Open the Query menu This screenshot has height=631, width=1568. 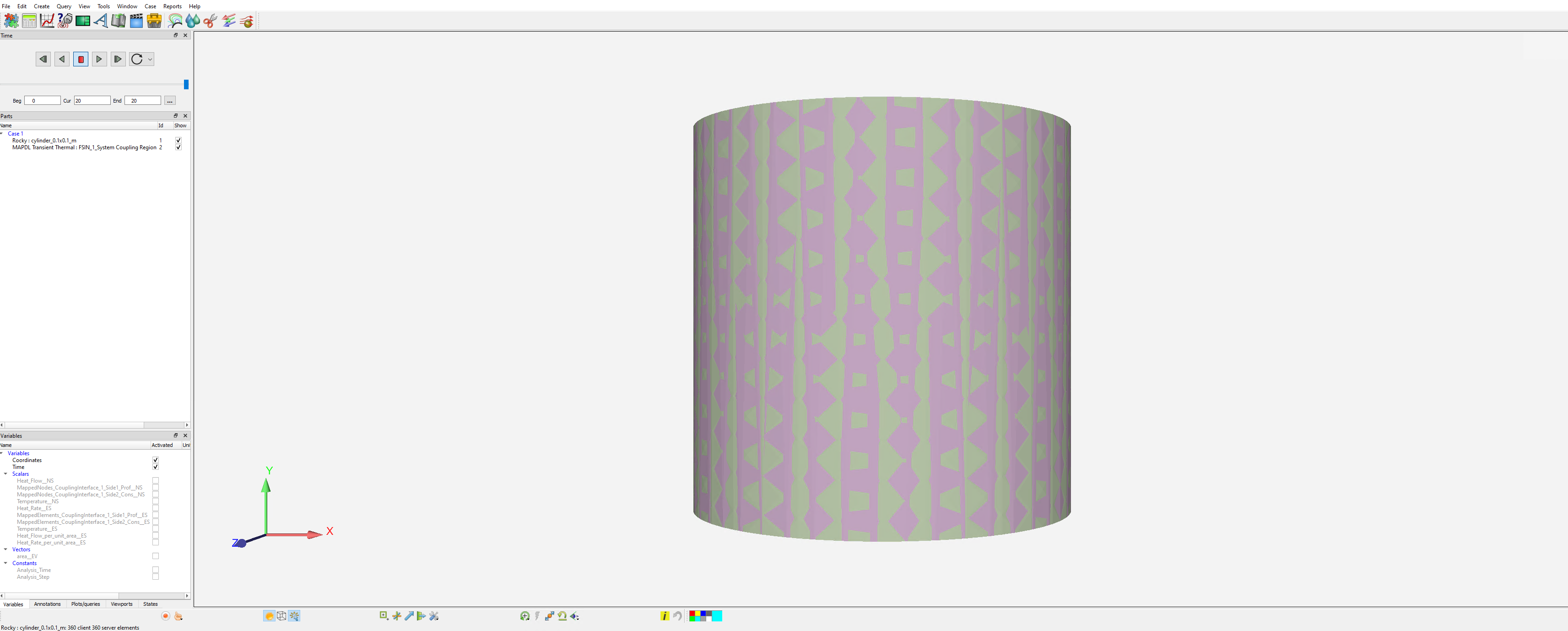pos(64,6)
